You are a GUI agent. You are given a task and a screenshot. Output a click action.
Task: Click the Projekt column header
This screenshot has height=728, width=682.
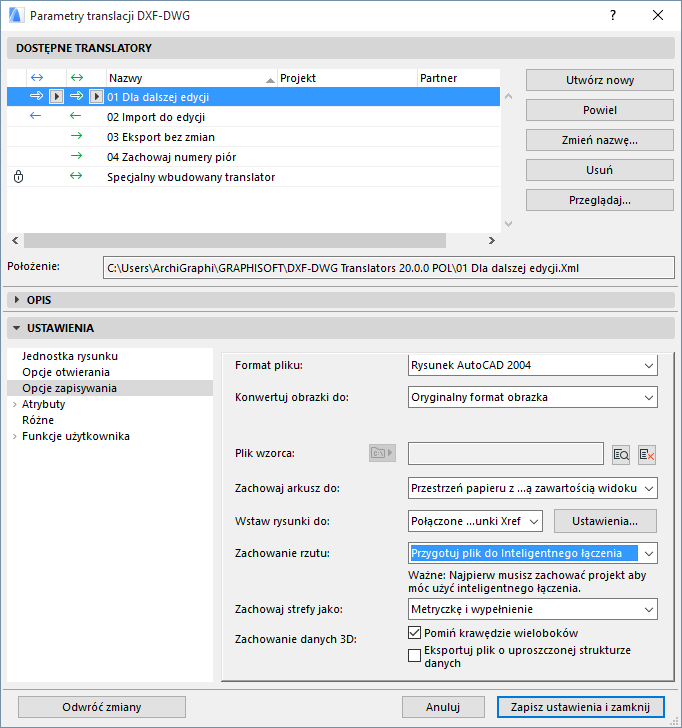click(347, 78)
